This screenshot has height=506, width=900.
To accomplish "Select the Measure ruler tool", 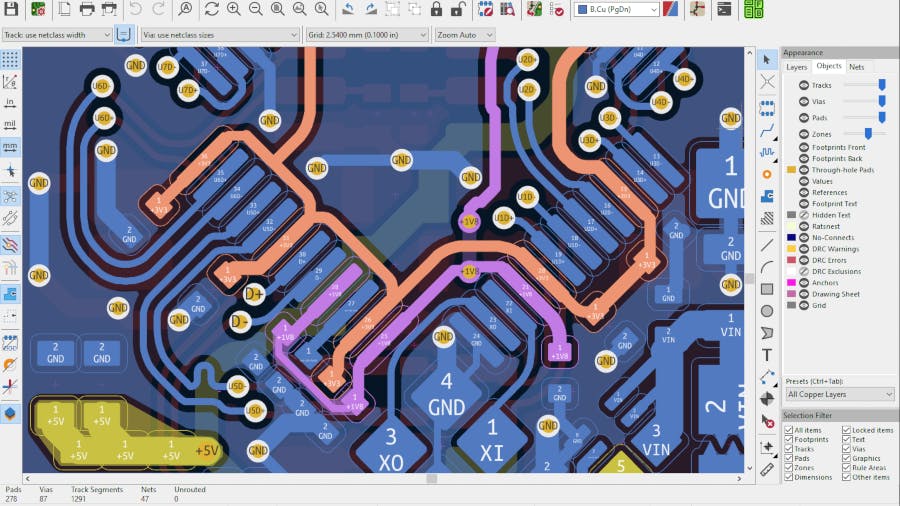I will pyautogui.click(x=767, y=470).
